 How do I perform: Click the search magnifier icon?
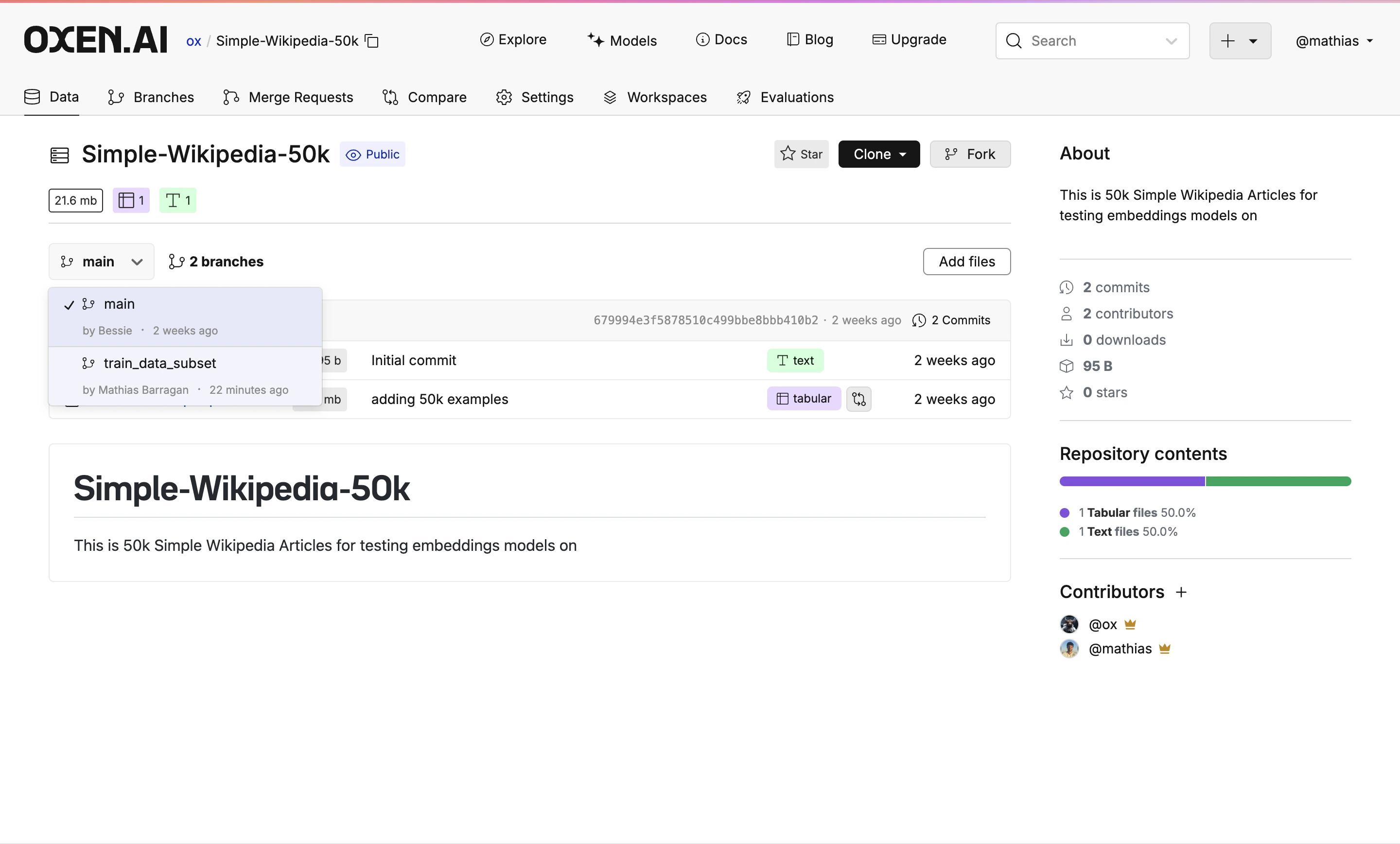pos(1014,40)
